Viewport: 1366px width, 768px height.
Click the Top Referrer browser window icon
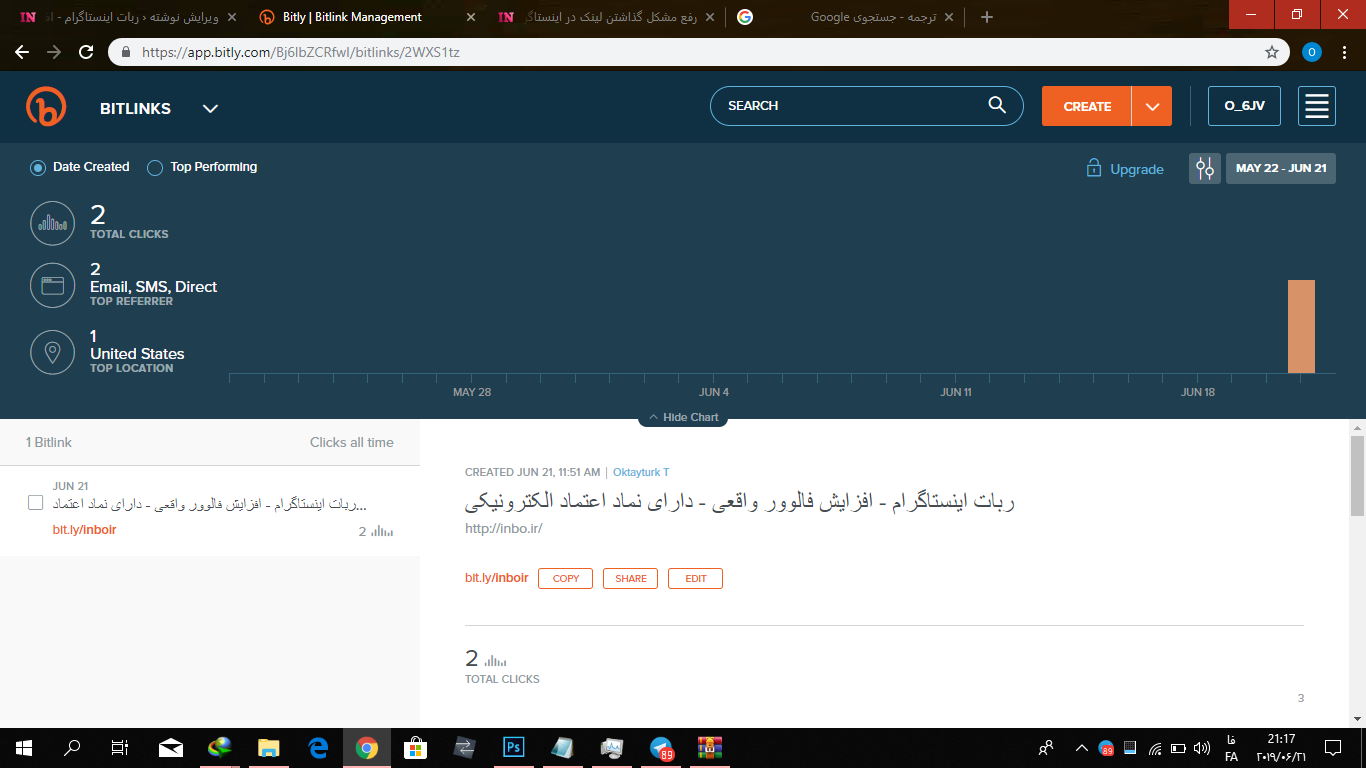[53, 286]
